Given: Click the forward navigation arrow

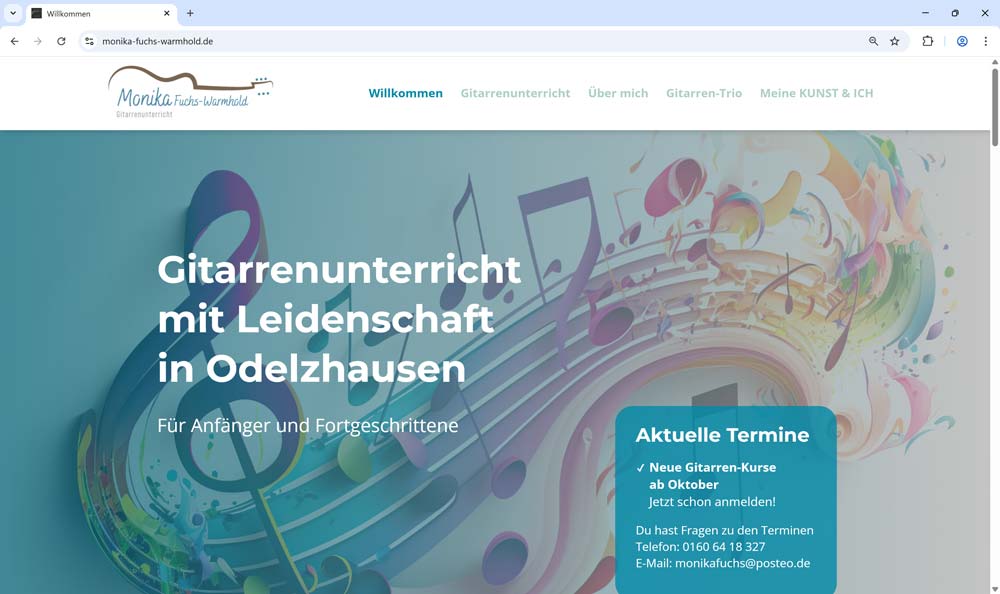Looking at the screenshot, I should 38,41.
